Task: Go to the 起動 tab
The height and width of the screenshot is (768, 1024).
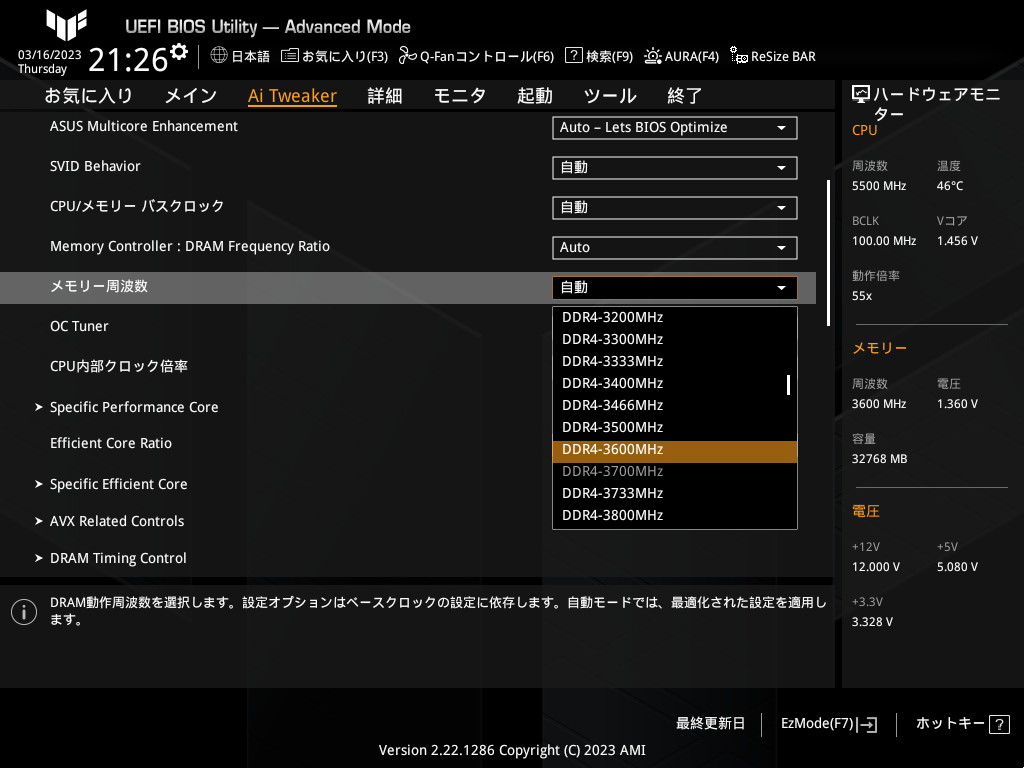Action: tap(535, 96)
